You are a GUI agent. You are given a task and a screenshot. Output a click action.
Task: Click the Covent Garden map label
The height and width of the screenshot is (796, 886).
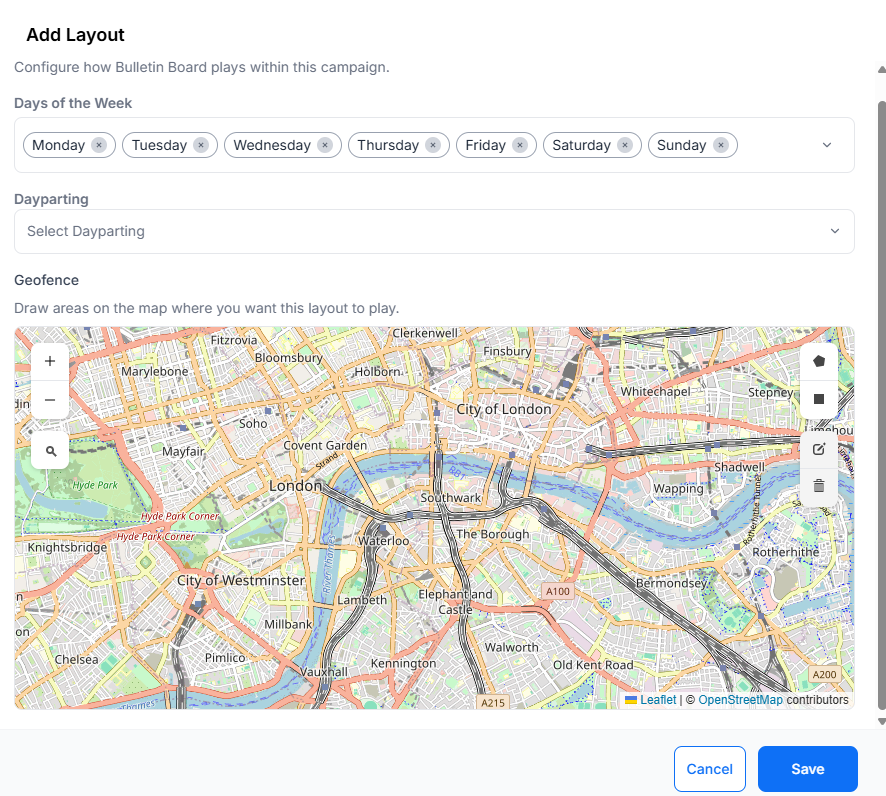pos(325,445)
